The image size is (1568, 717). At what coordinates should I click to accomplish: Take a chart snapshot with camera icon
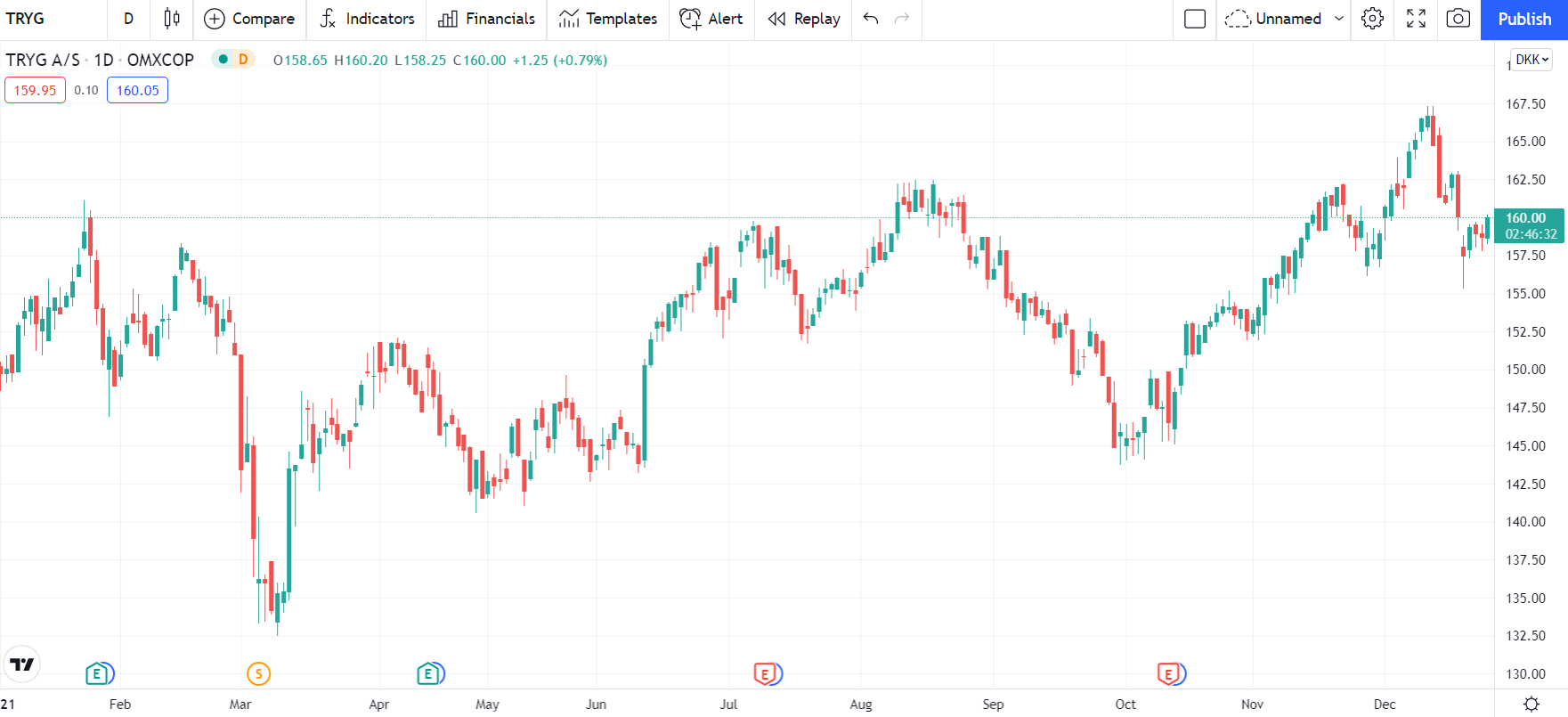1458,19
